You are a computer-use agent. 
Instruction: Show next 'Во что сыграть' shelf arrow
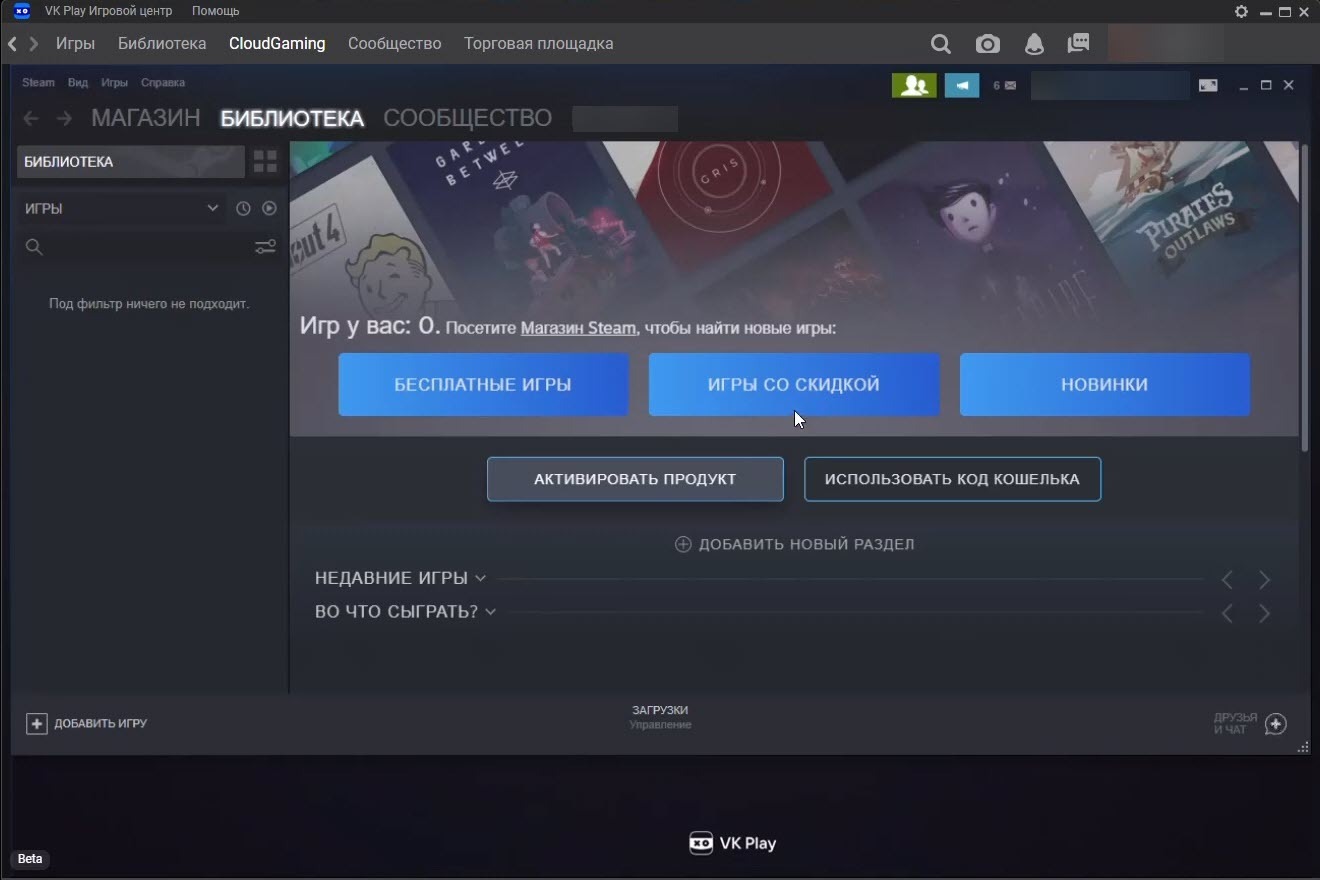coord(1264,614)
